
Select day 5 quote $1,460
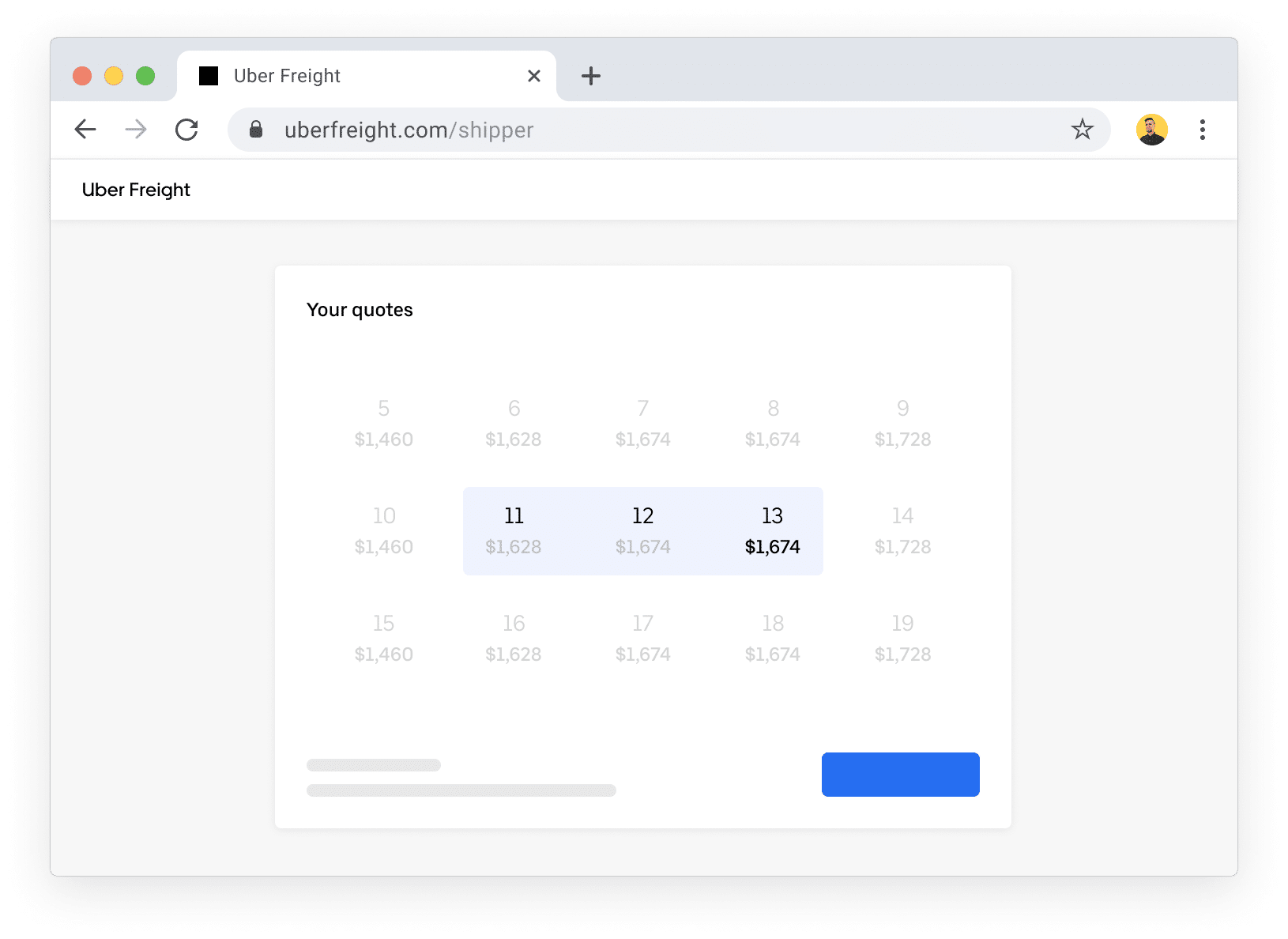pos(384,424)
